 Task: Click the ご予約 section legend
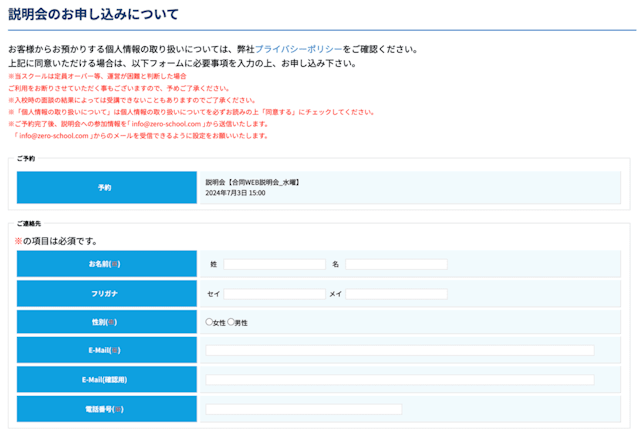click(x=26, y=159)
